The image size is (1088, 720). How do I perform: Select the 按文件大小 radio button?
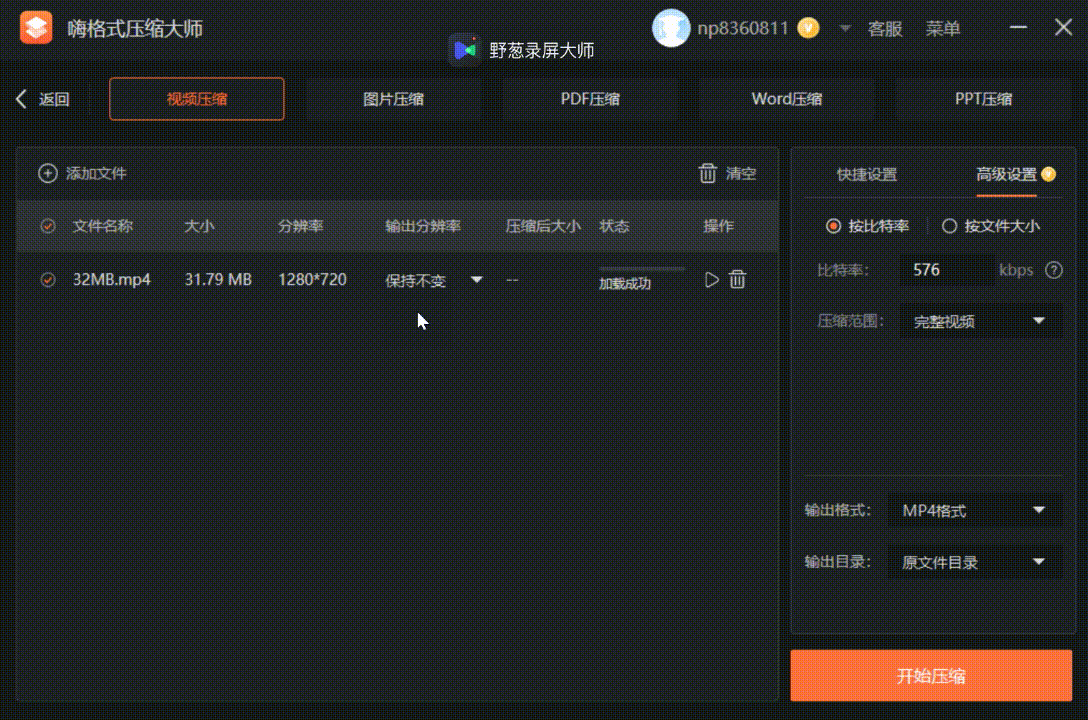pyautogui.click(x=949, y=226)
